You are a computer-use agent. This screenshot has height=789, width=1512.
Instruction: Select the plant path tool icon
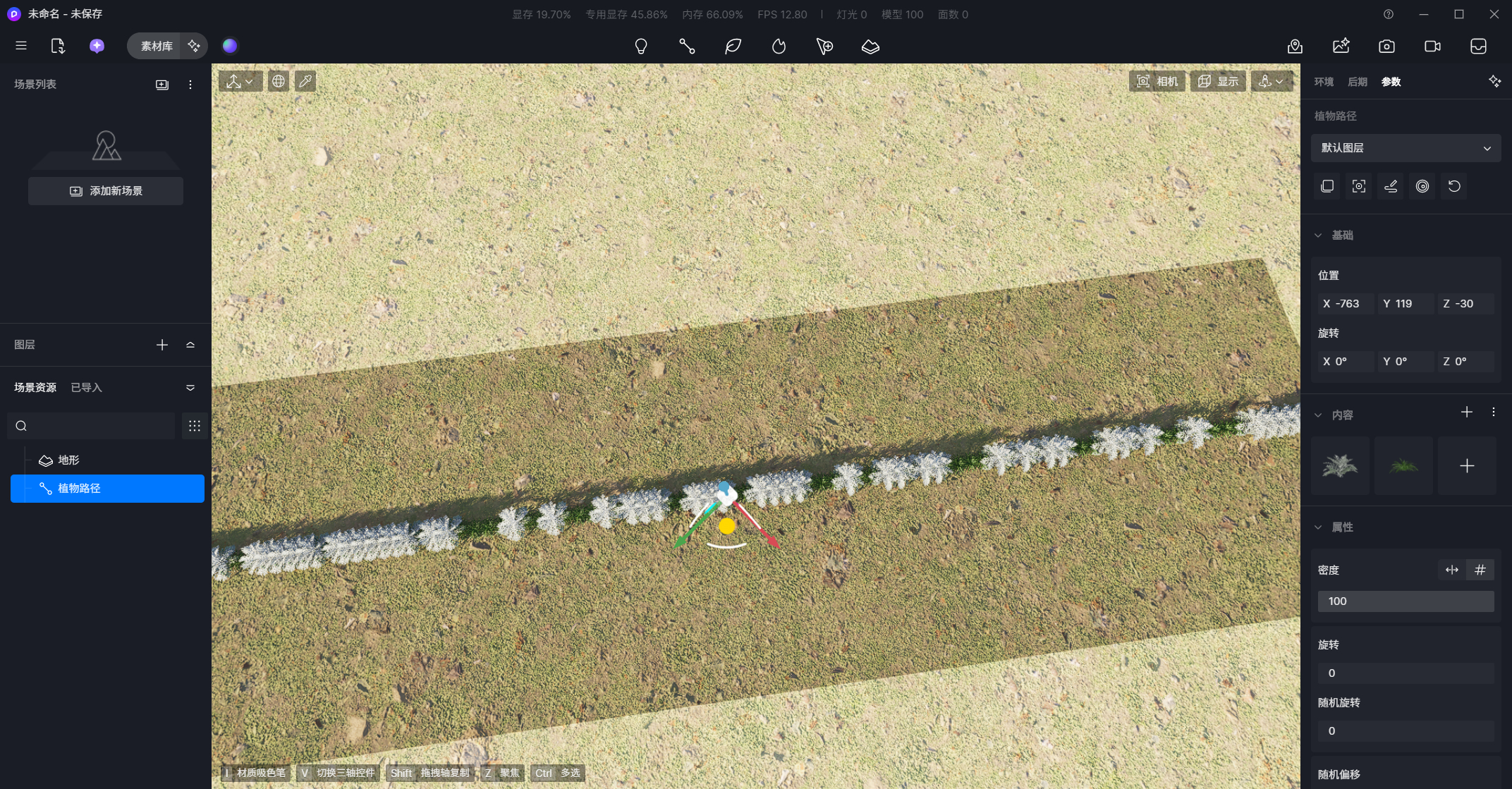click(686, 47)
